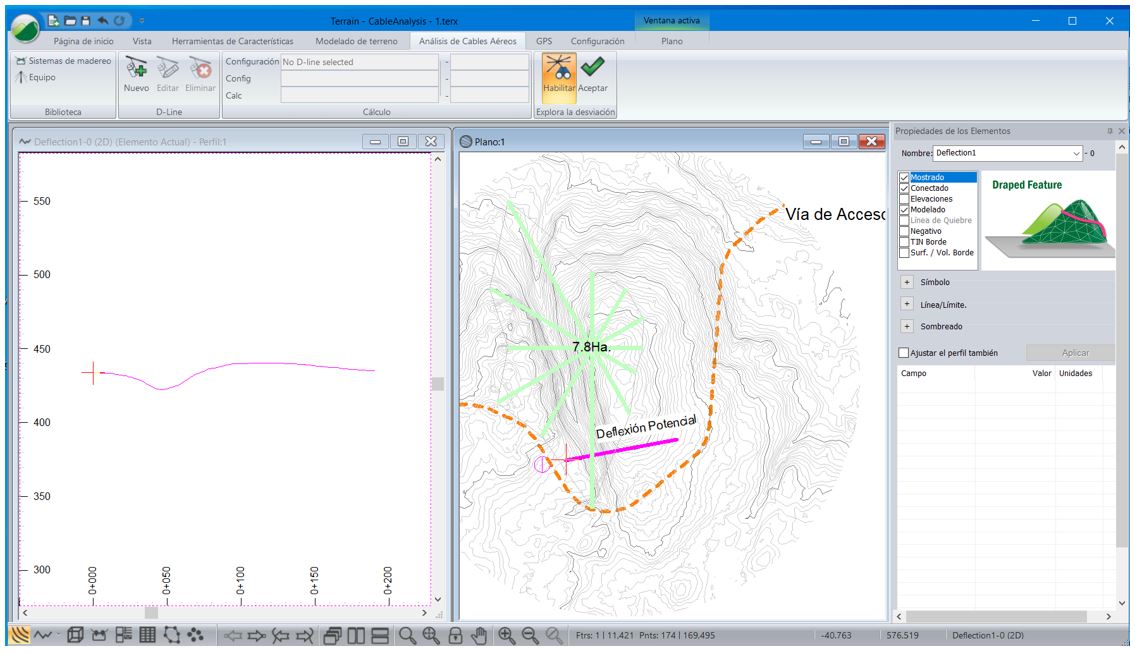This screenshot has width=1135, height=653.
Task: Click the lock zoom icon in bottom toolbar
Action: coord(455,635)
